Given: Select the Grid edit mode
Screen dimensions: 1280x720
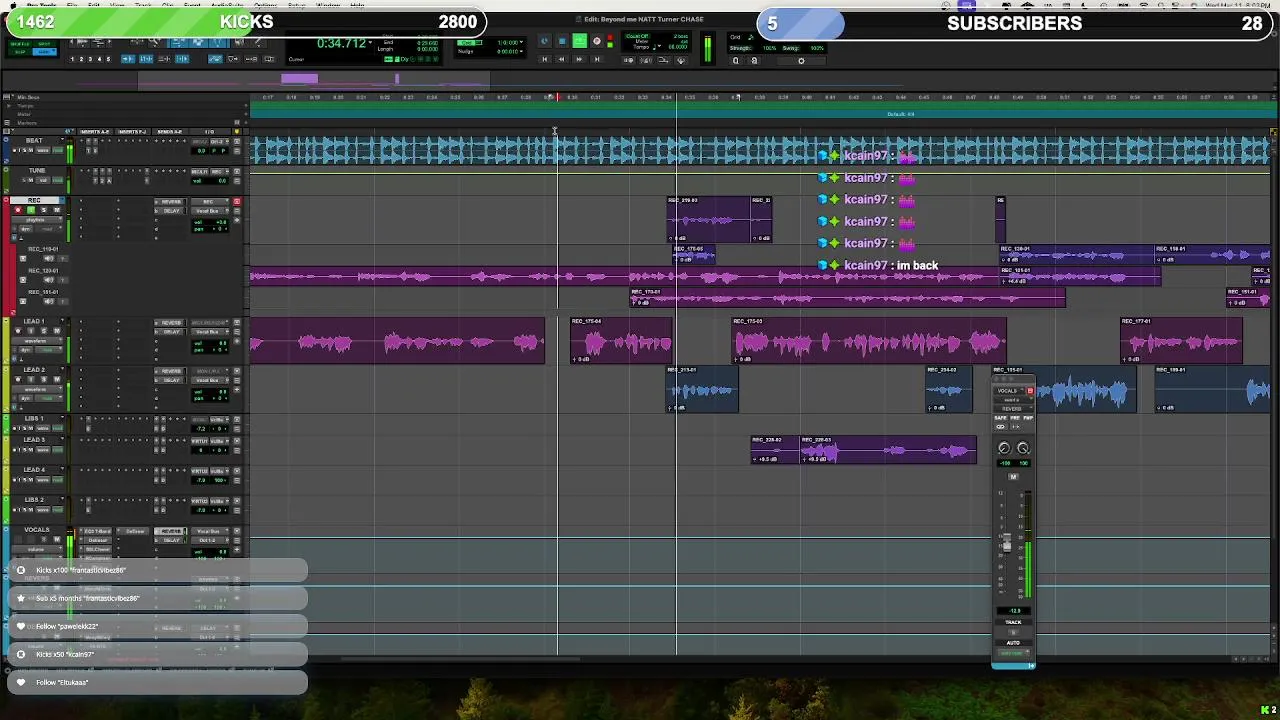Looking at the screenshot, I should 45,52.
